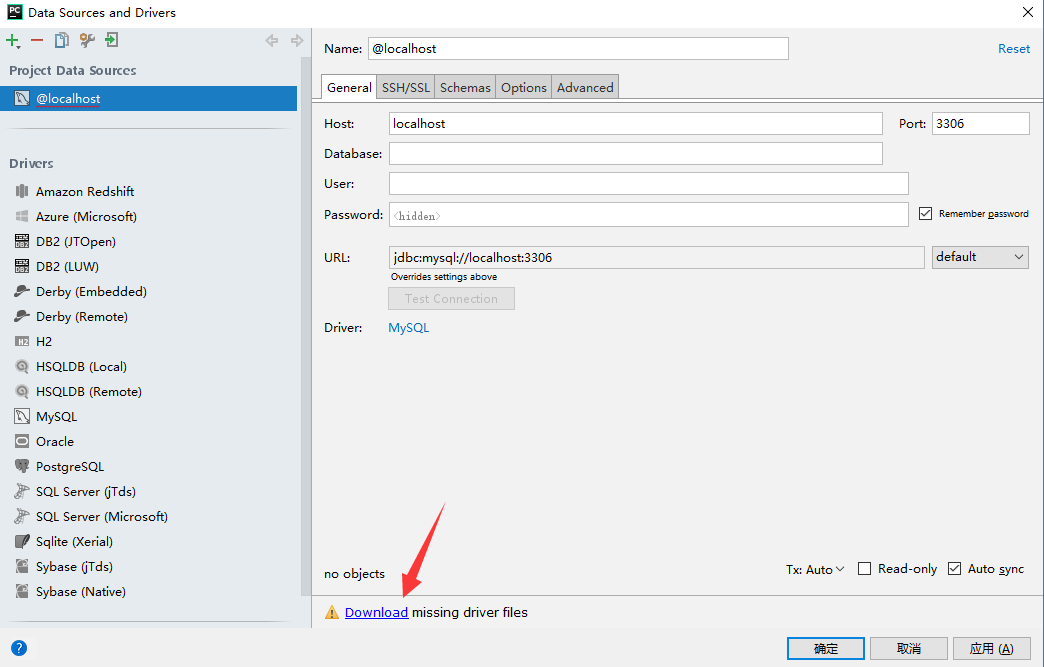Select the @localhost data source
Screen dimensions: 1044x667
[x=148, y=99]
